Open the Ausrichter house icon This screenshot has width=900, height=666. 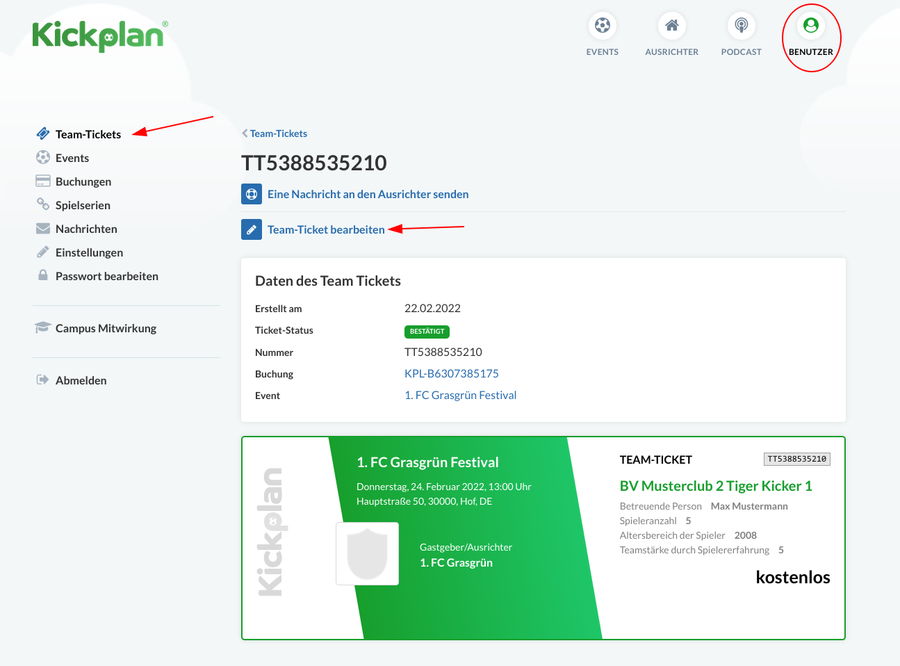pos(672,26)
